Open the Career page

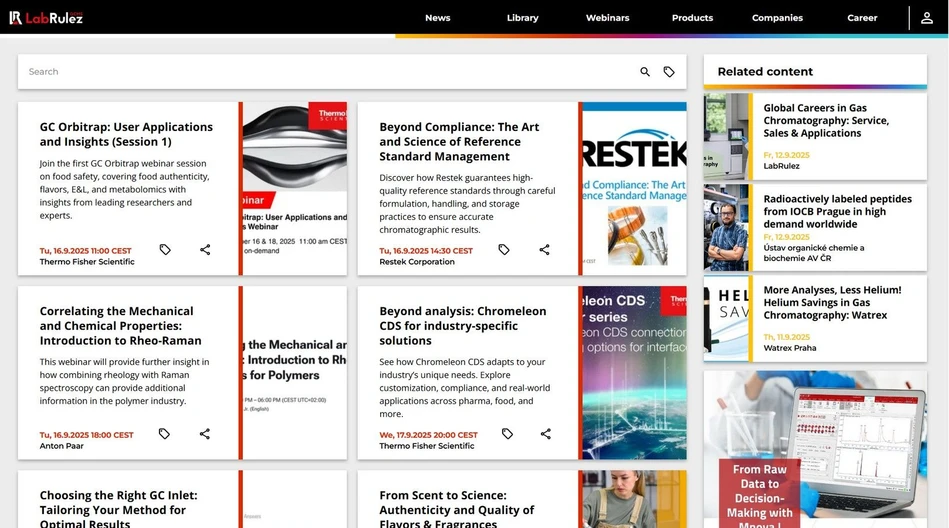862,18
